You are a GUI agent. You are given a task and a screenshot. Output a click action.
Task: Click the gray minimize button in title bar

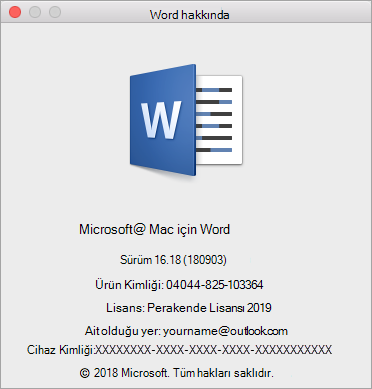(x=35, y=12)
